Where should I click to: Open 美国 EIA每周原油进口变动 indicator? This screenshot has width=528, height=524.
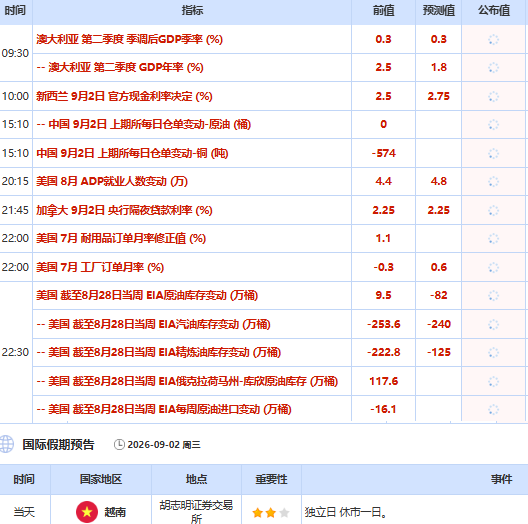click(164, 410)
